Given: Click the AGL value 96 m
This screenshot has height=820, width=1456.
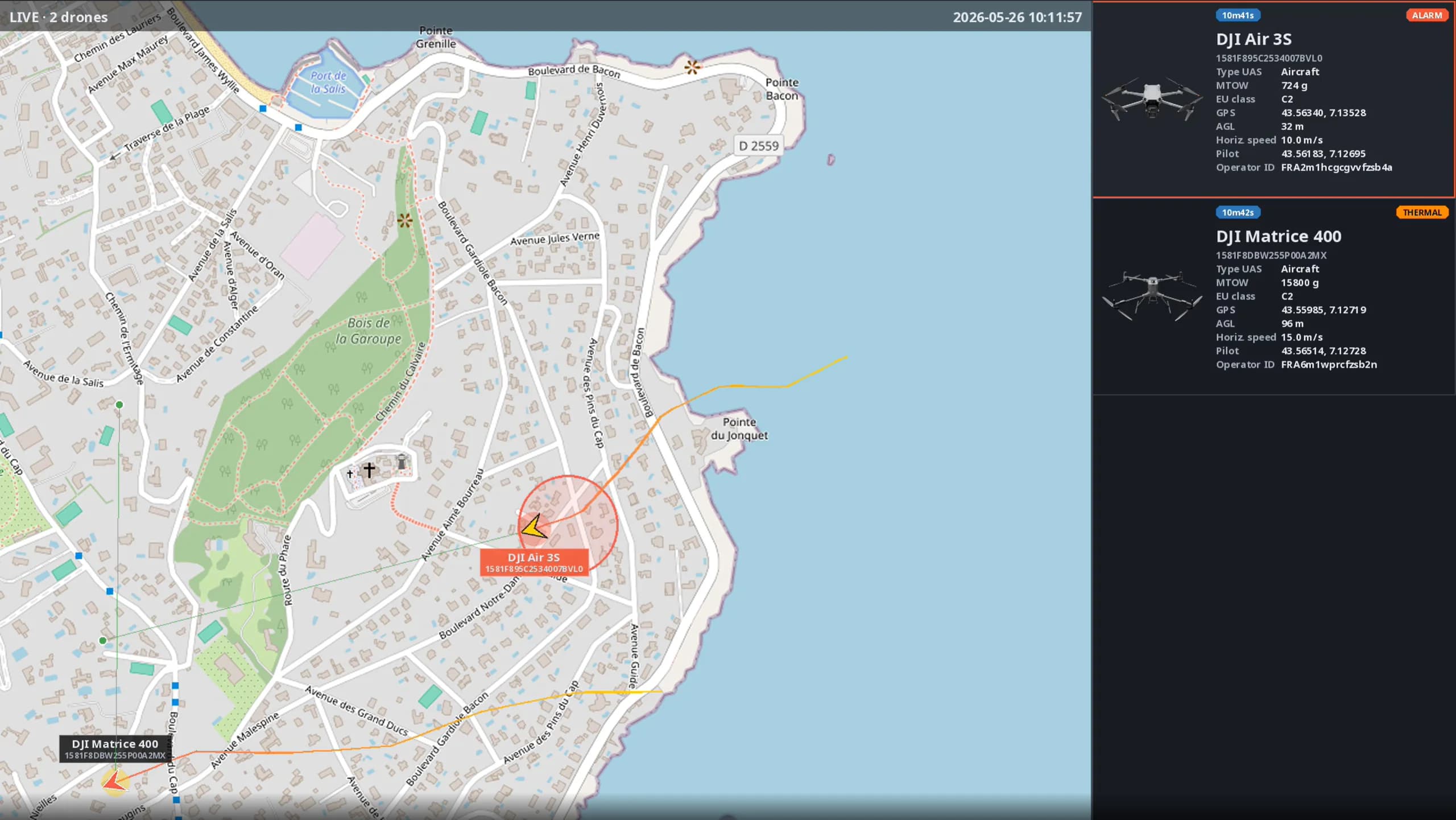Looking at the screenshot, I should (x=1292, y=324).
